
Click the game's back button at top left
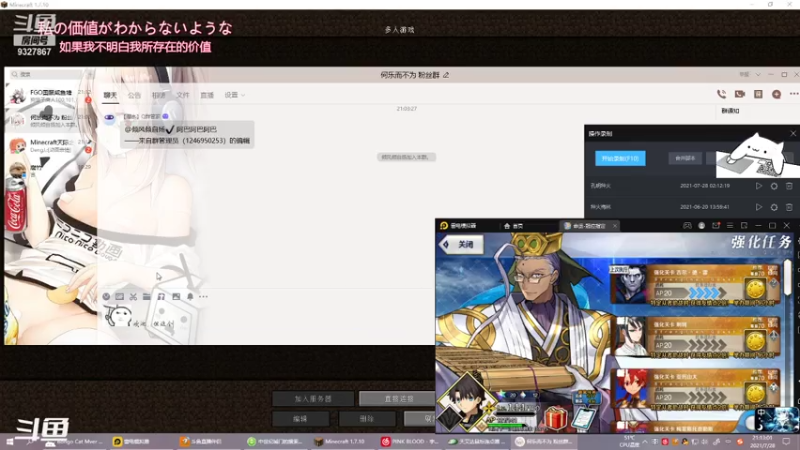[x=461, y=244]
